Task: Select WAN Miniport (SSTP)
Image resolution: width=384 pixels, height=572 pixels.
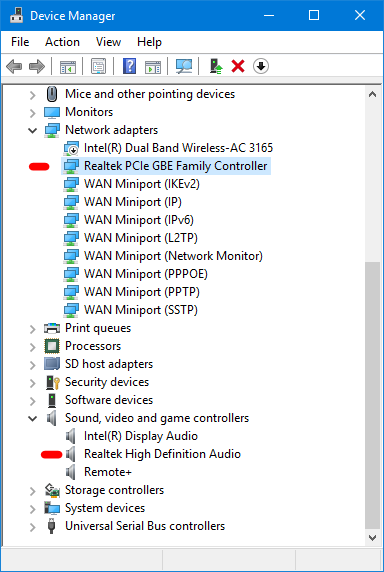Action: (141, 310)
